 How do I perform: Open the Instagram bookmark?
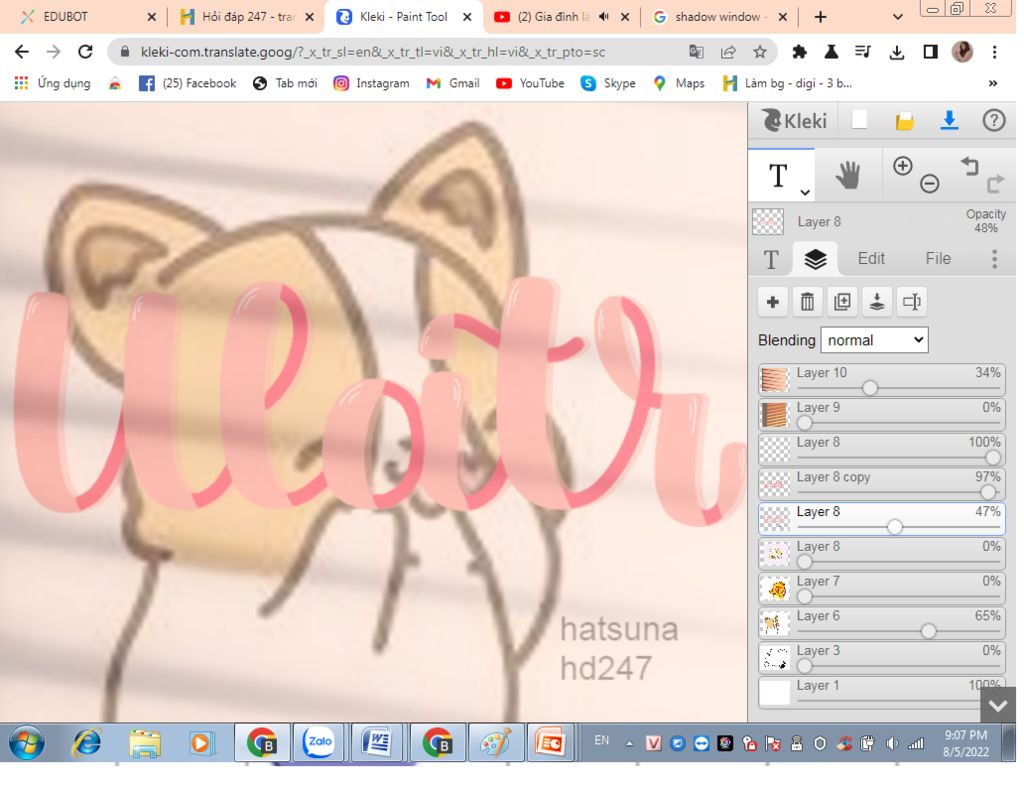click(x=371, y=83)
